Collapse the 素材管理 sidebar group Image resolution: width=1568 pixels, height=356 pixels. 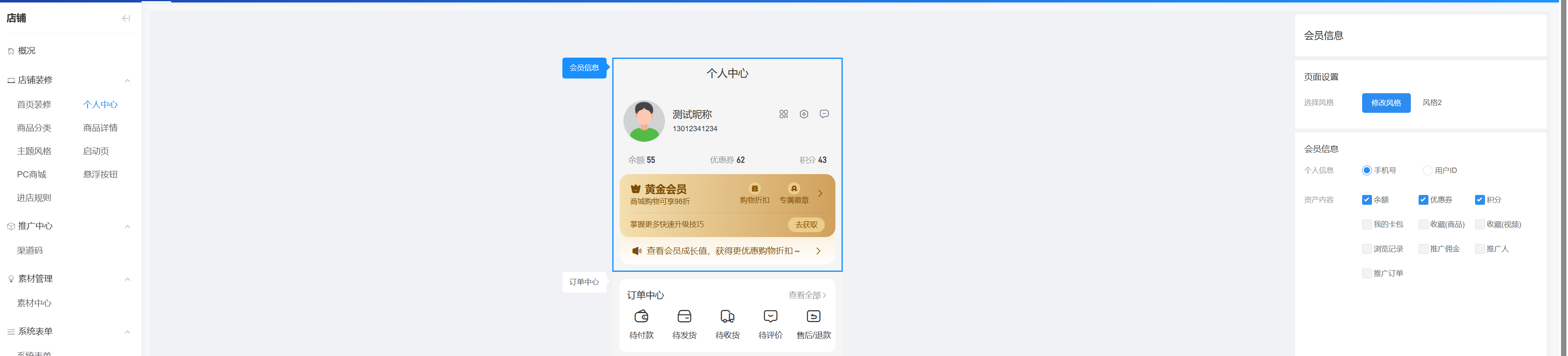(x=127, y=280)
